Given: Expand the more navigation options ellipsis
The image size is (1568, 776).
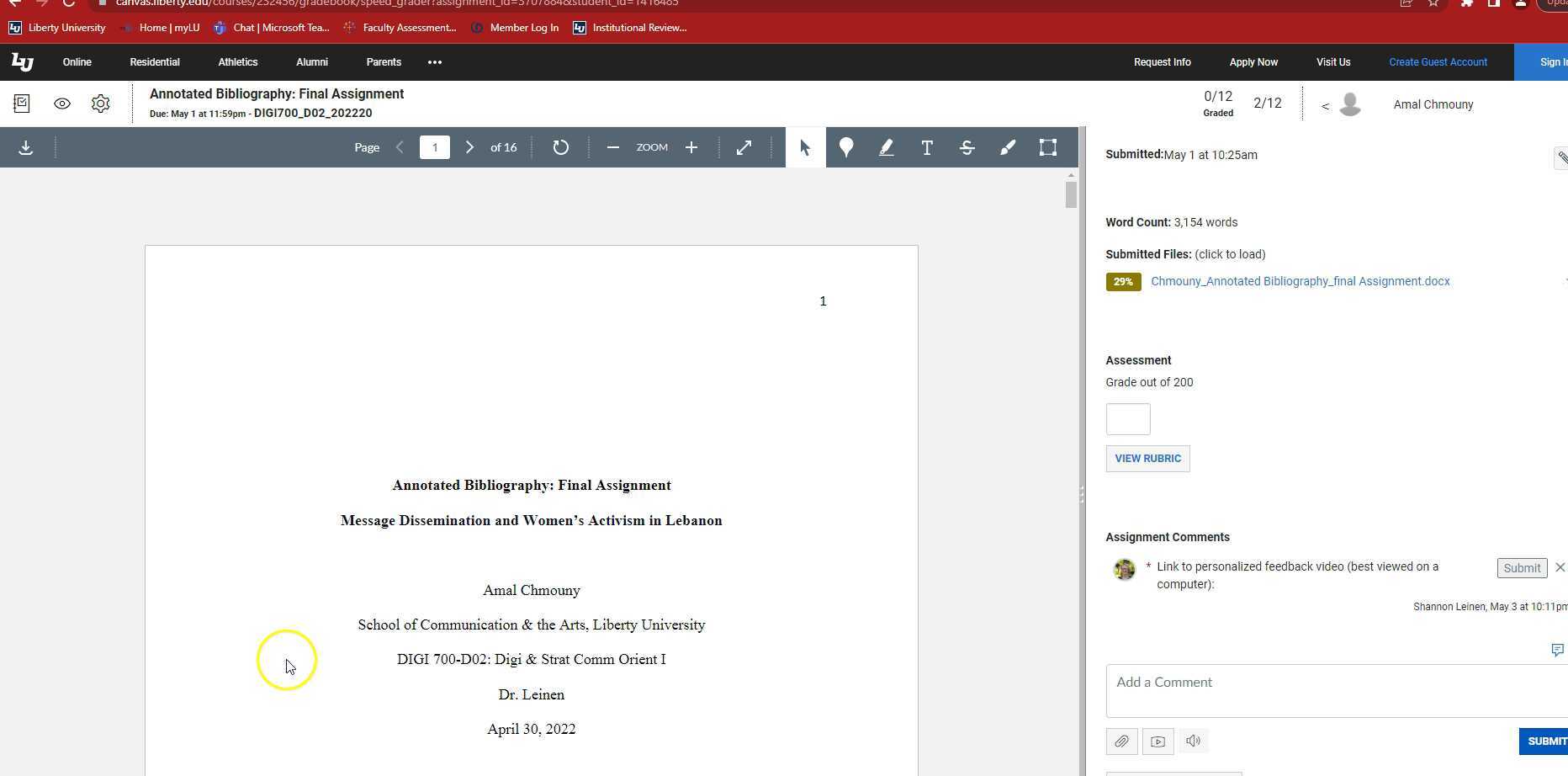Looking at the screenshot, I should pyautogui.click(x=435, y=62).
